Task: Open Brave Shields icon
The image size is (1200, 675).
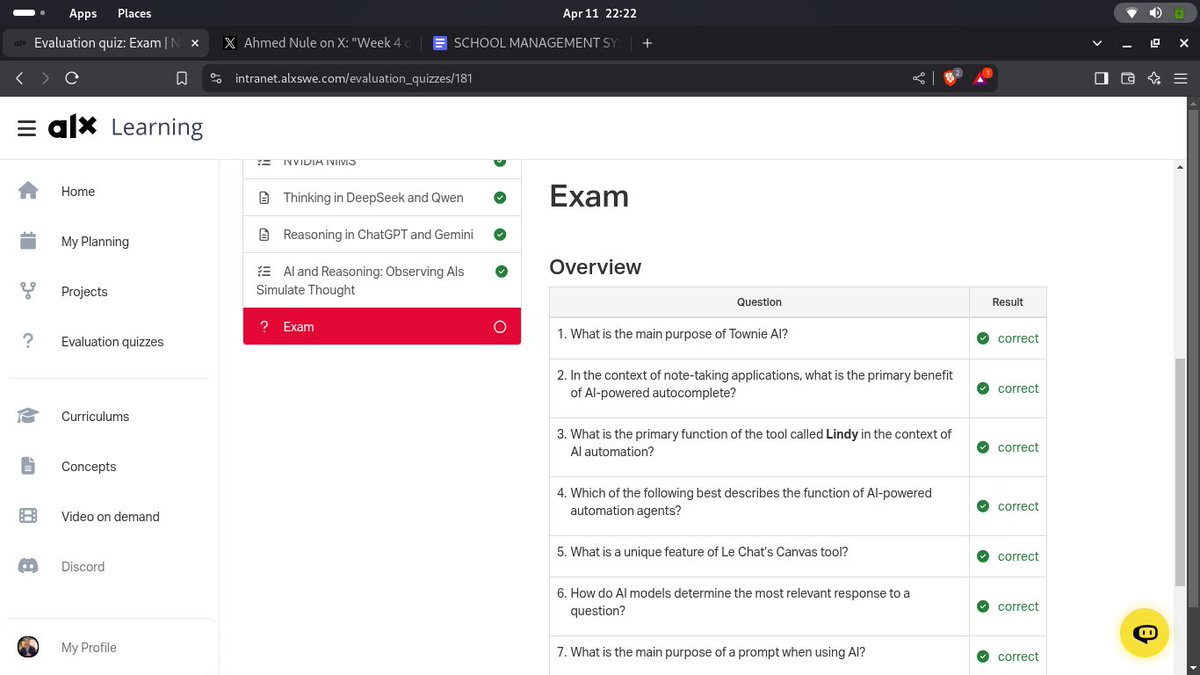Action: click(952, 77)
